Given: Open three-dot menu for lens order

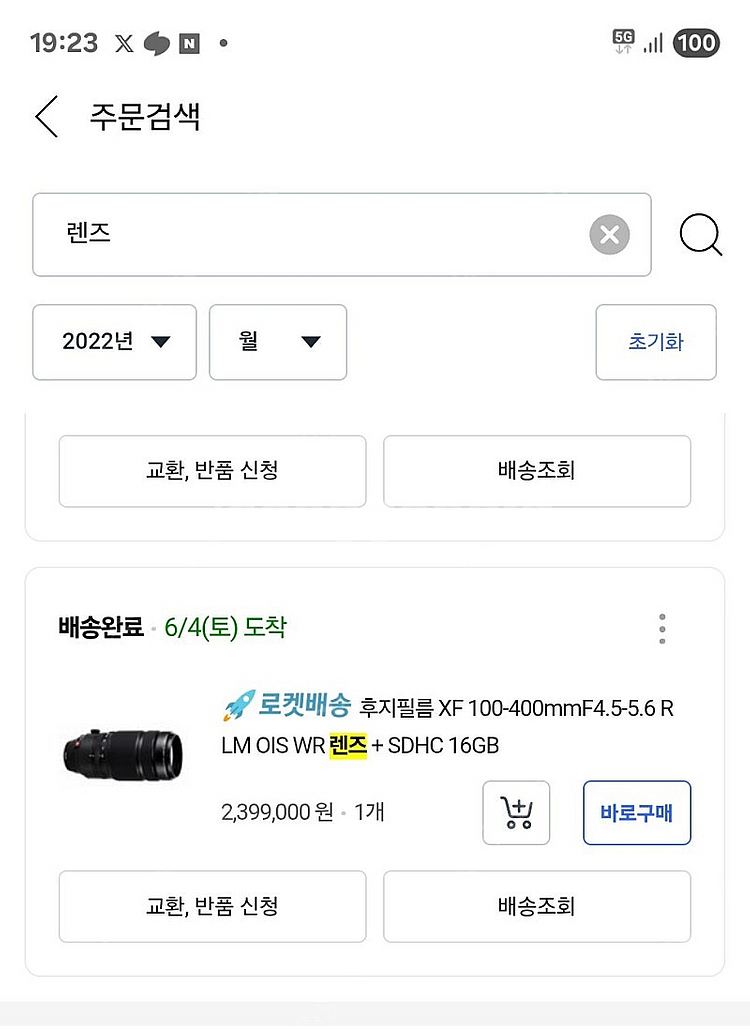Looking at the screenshot, I should [662, 629].
